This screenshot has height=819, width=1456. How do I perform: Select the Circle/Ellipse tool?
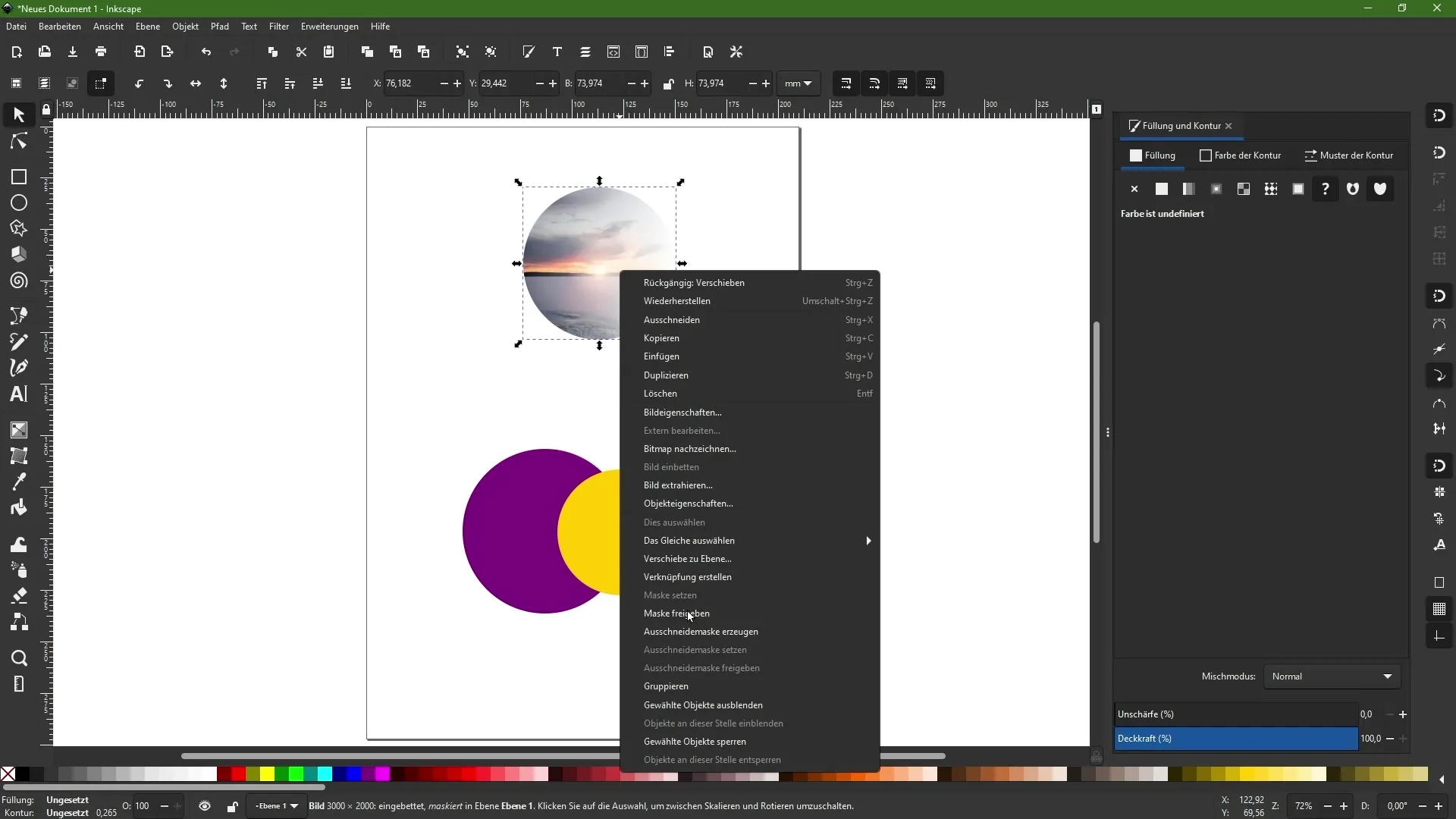18,203
